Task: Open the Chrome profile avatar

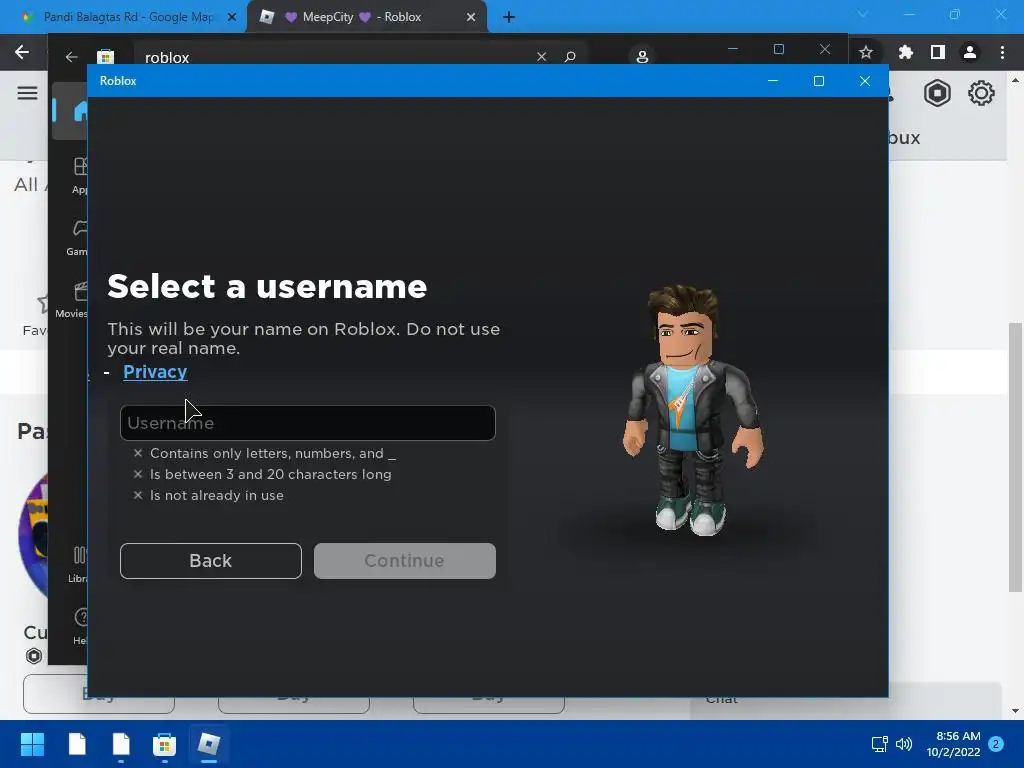Action: [x=970, y=52]
